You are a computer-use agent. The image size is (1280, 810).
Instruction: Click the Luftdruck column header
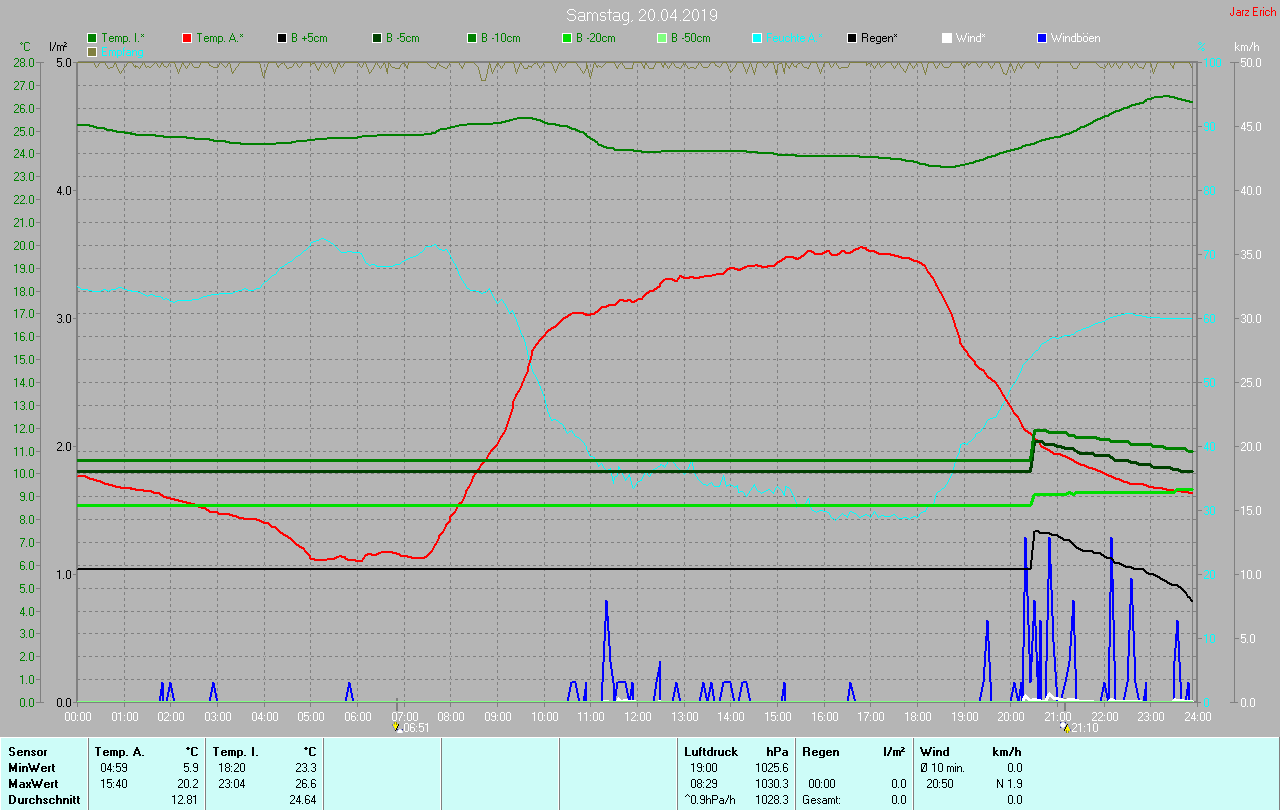click(x=711, y=752)
